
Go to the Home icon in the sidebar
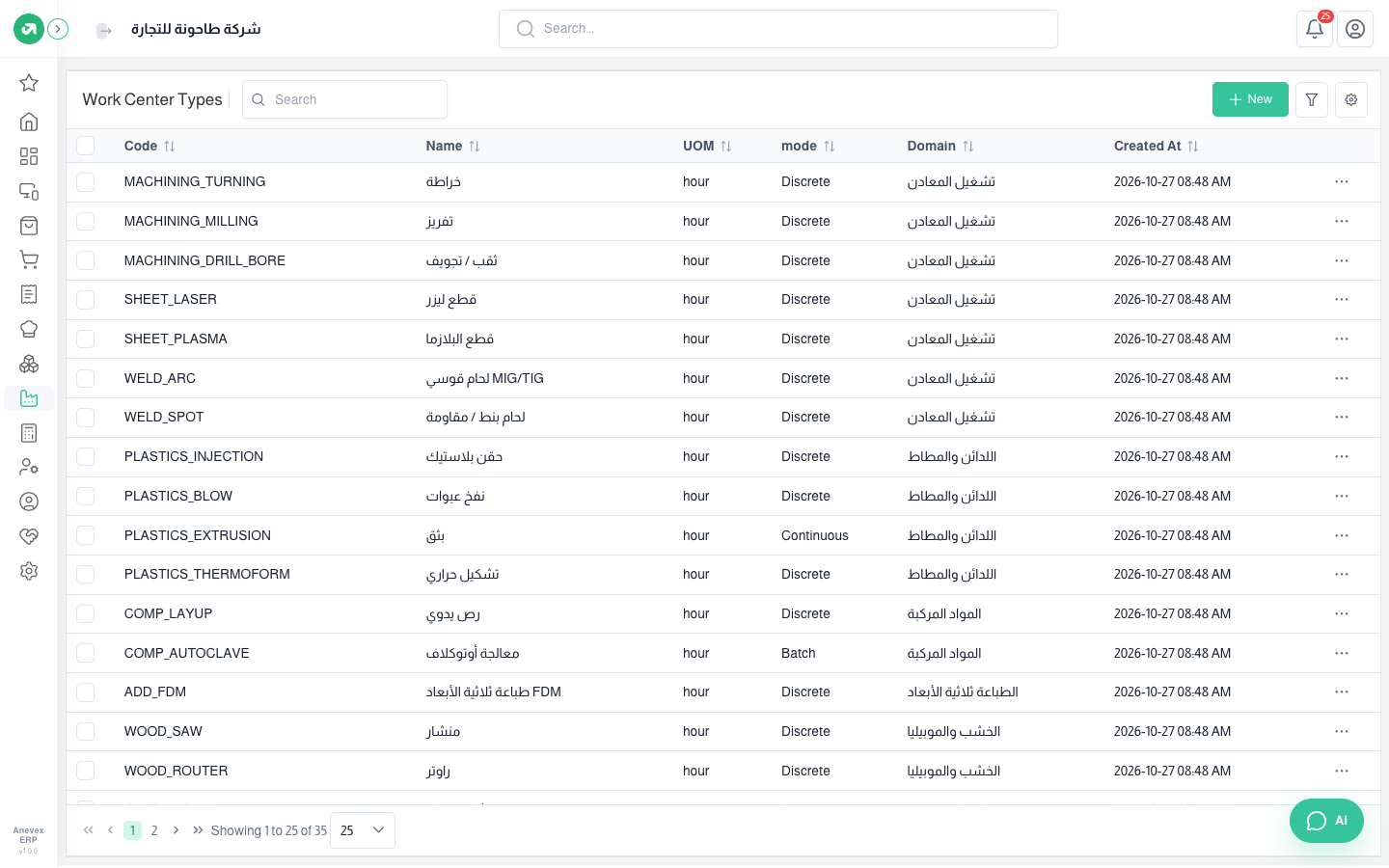(x=29, y=122)
